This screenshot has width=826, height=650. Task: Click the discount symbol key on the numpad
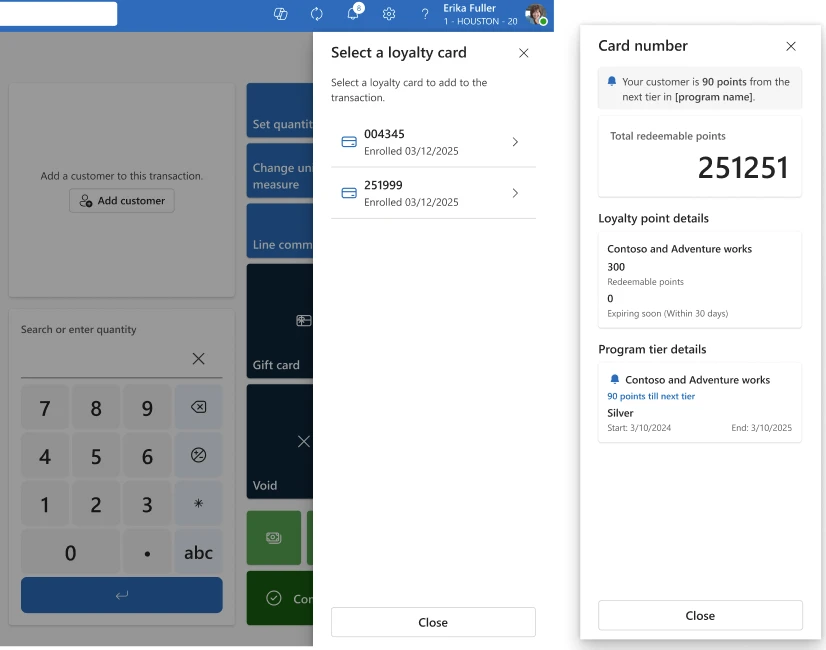198,455
